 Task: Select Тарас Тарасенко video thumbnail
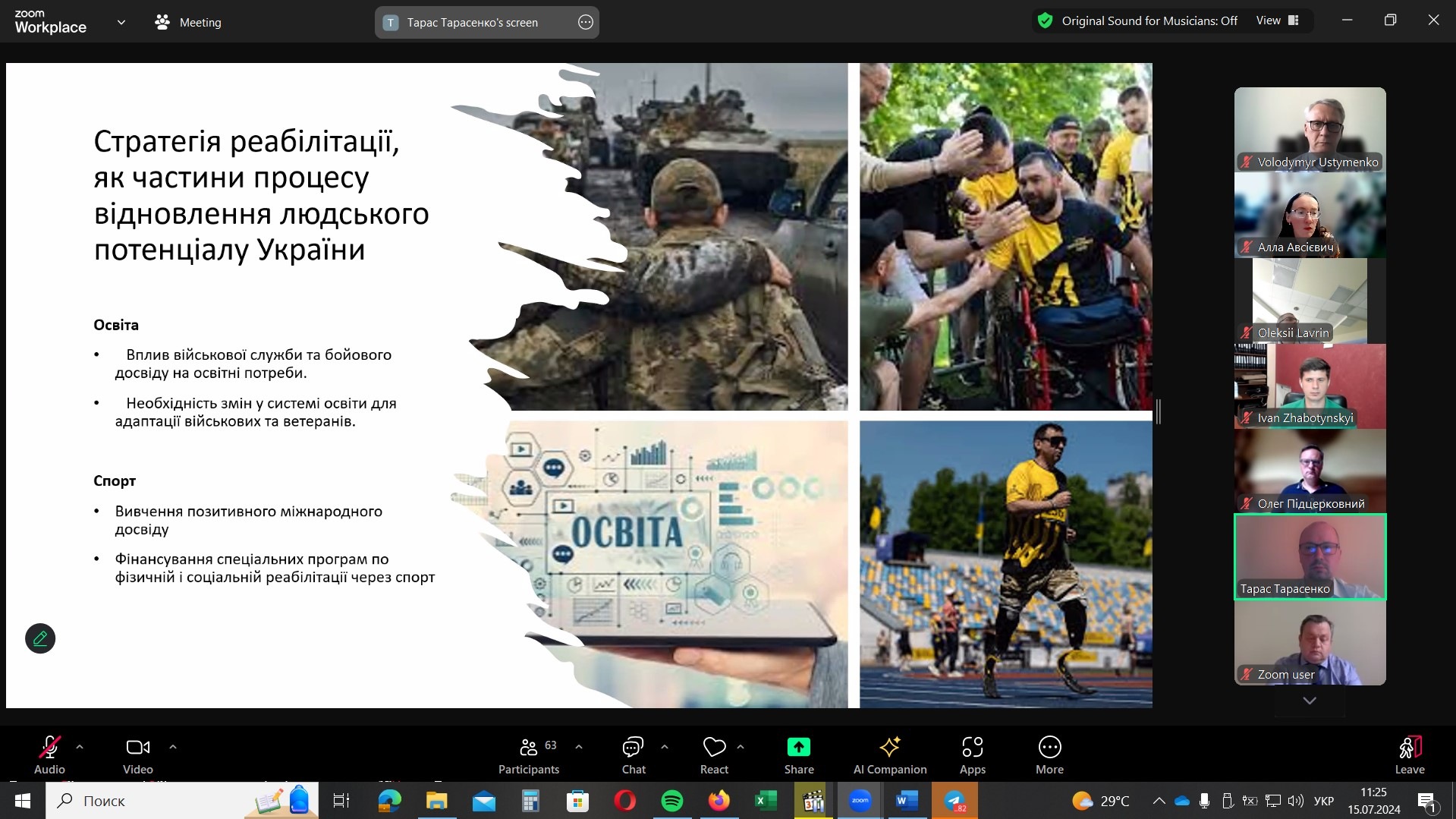[x=1310, y=556]
